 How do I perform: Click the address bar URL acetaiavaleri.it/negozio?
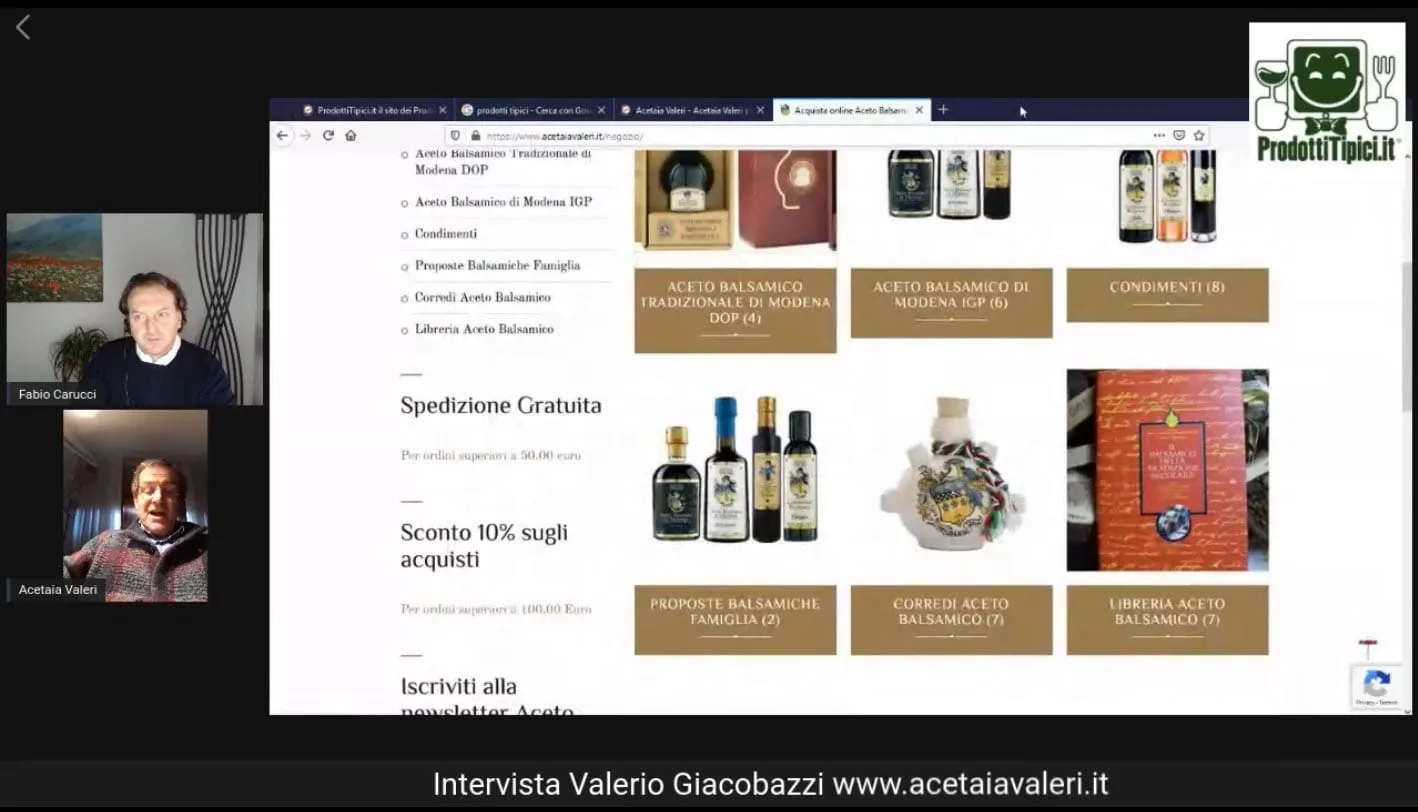point(565,136)
